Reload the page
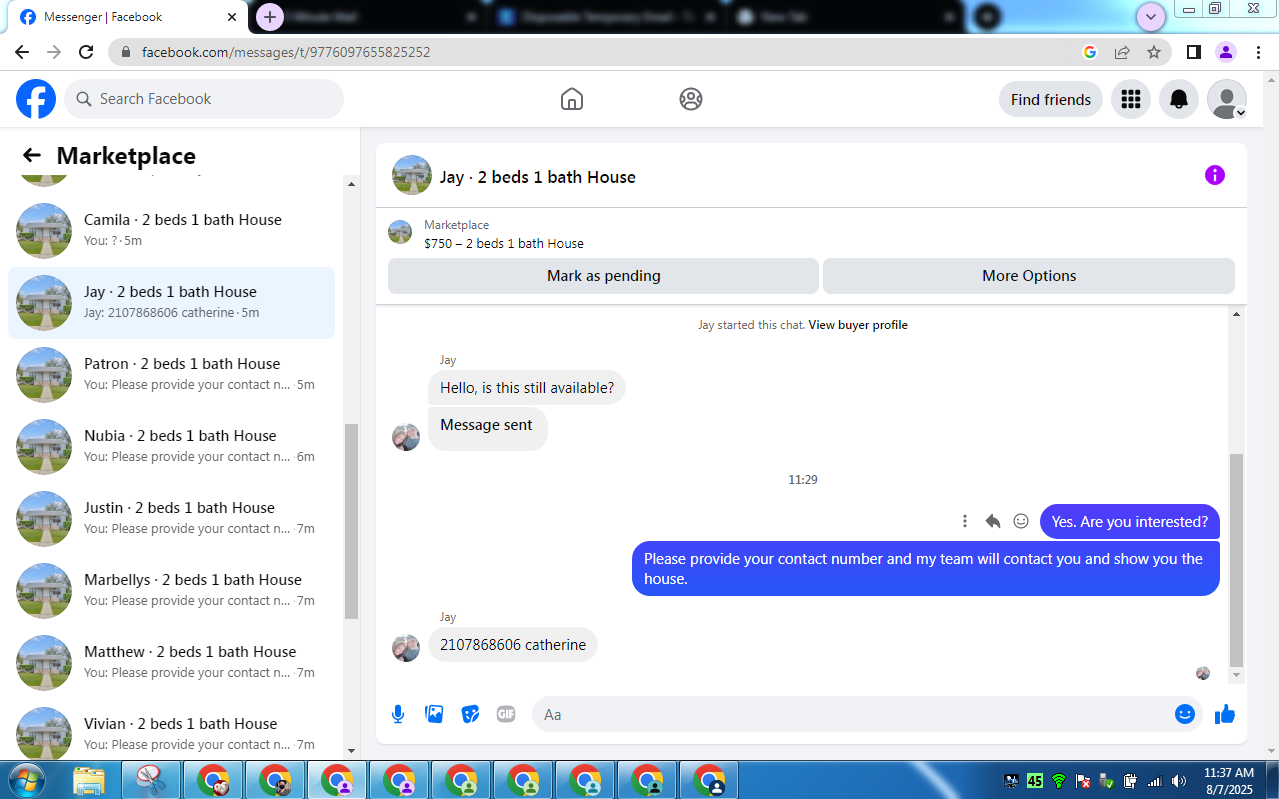 [x=86, y=52]
